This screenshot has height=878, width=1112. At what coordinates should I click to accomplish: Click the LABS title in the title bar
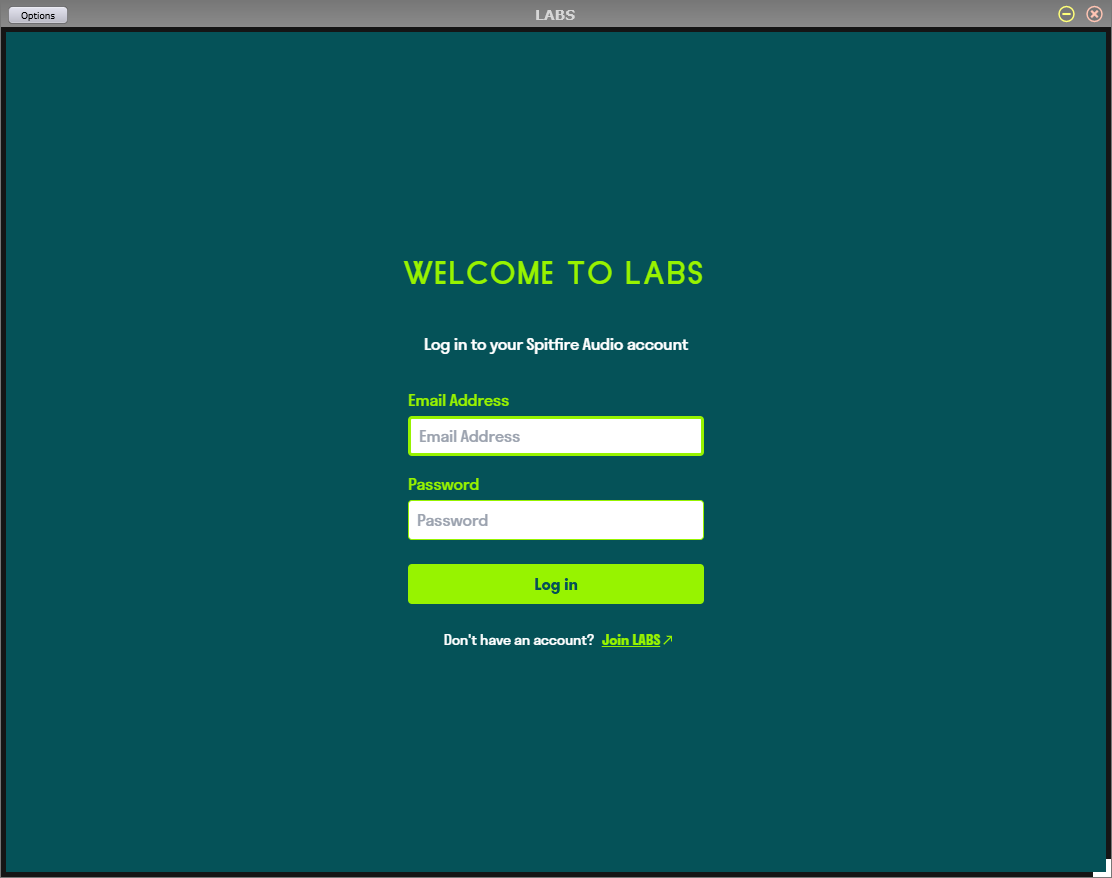[x=555, y=15]
